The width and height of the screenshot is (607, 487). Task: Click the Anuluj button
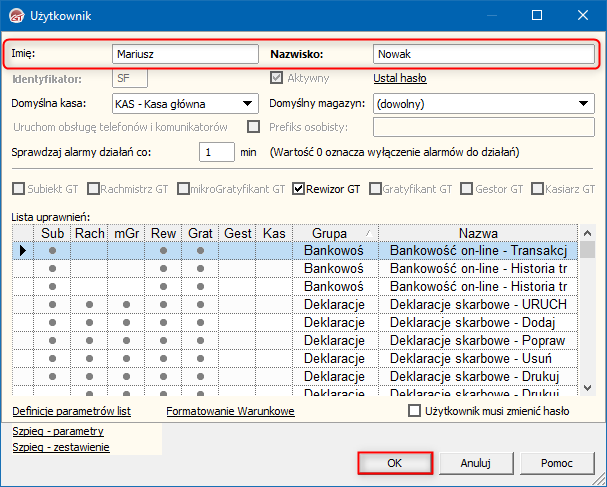point(475,463)
